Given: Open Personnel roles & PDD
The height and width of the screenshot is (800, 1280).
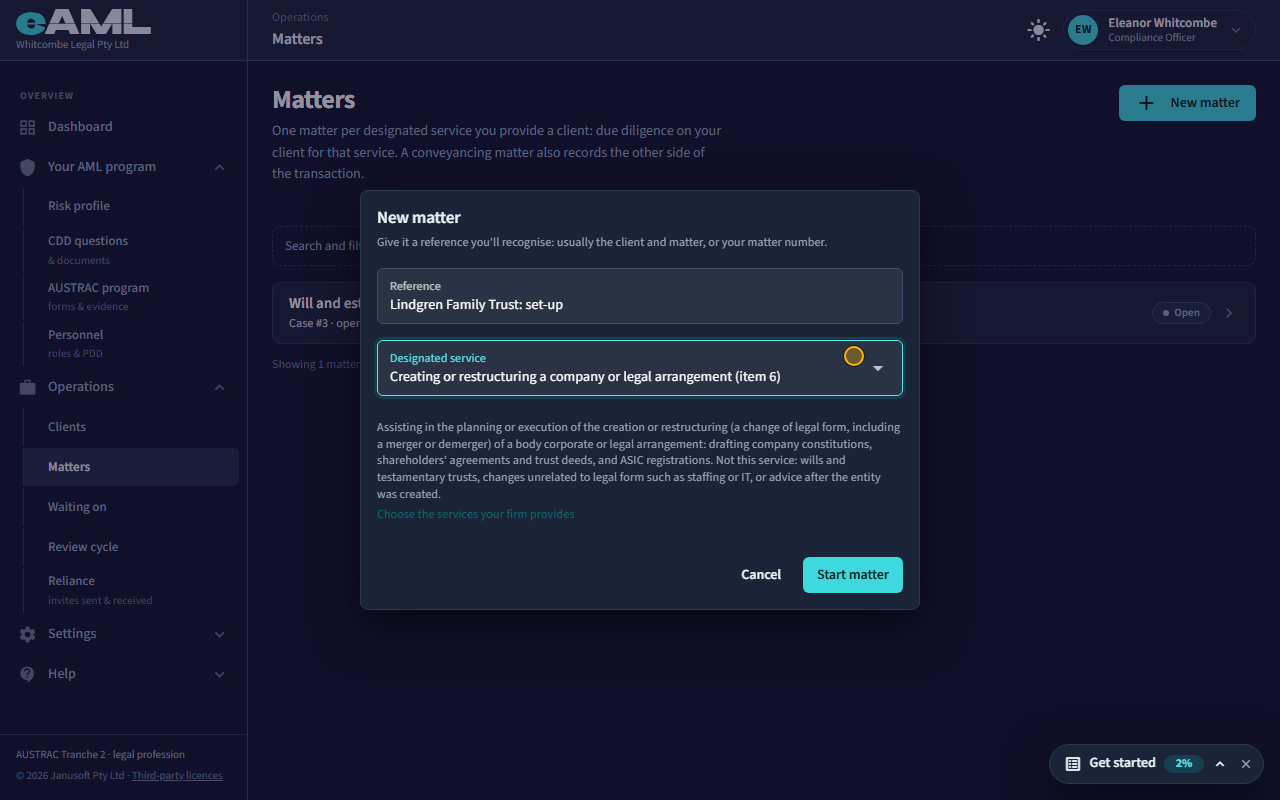Looking at the screenshot, I should click(131, 343).
